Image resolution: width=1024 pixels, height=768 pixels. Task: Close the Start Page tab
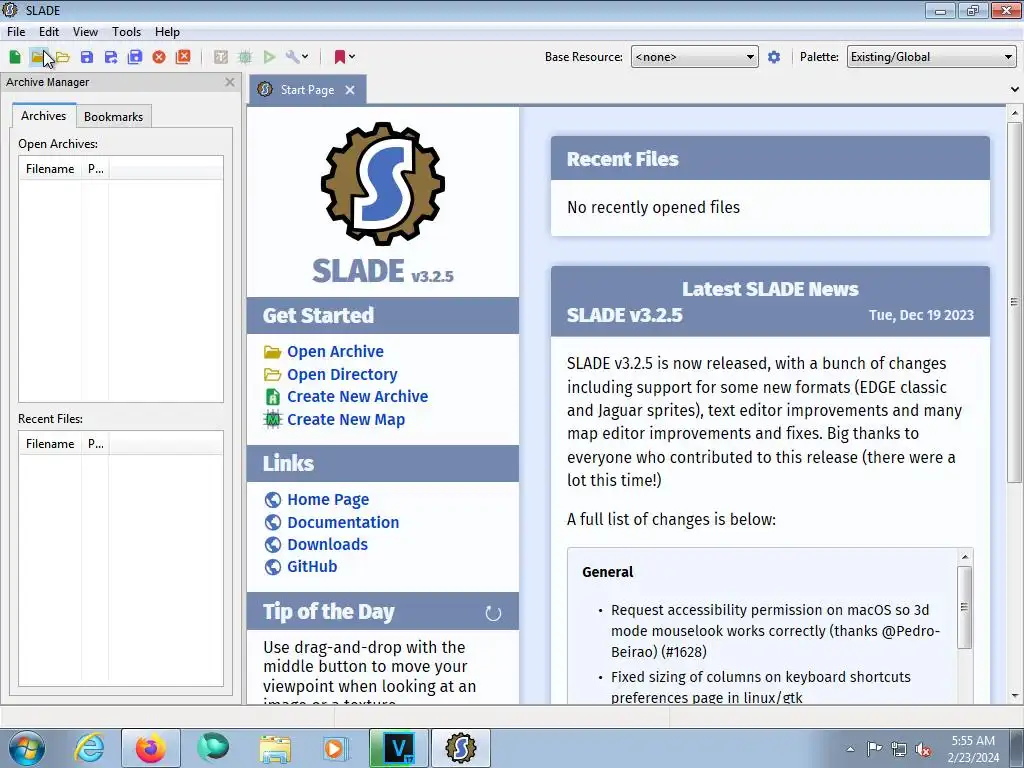[x=350, y=90]
